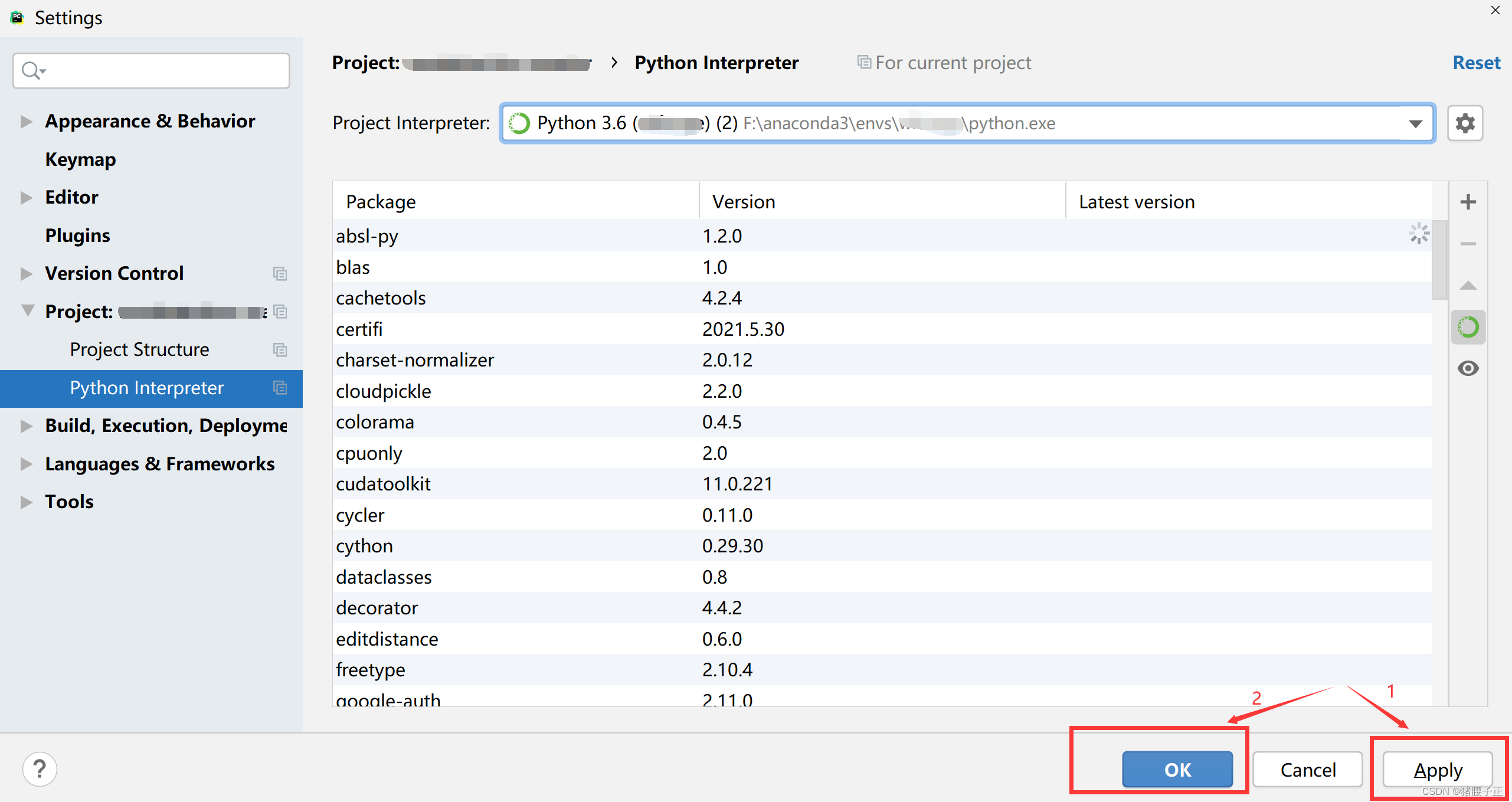Screen dimensions: 1512x802
Task: Click the minus icon to uninstall package
Action: (x=1468, y=244)
